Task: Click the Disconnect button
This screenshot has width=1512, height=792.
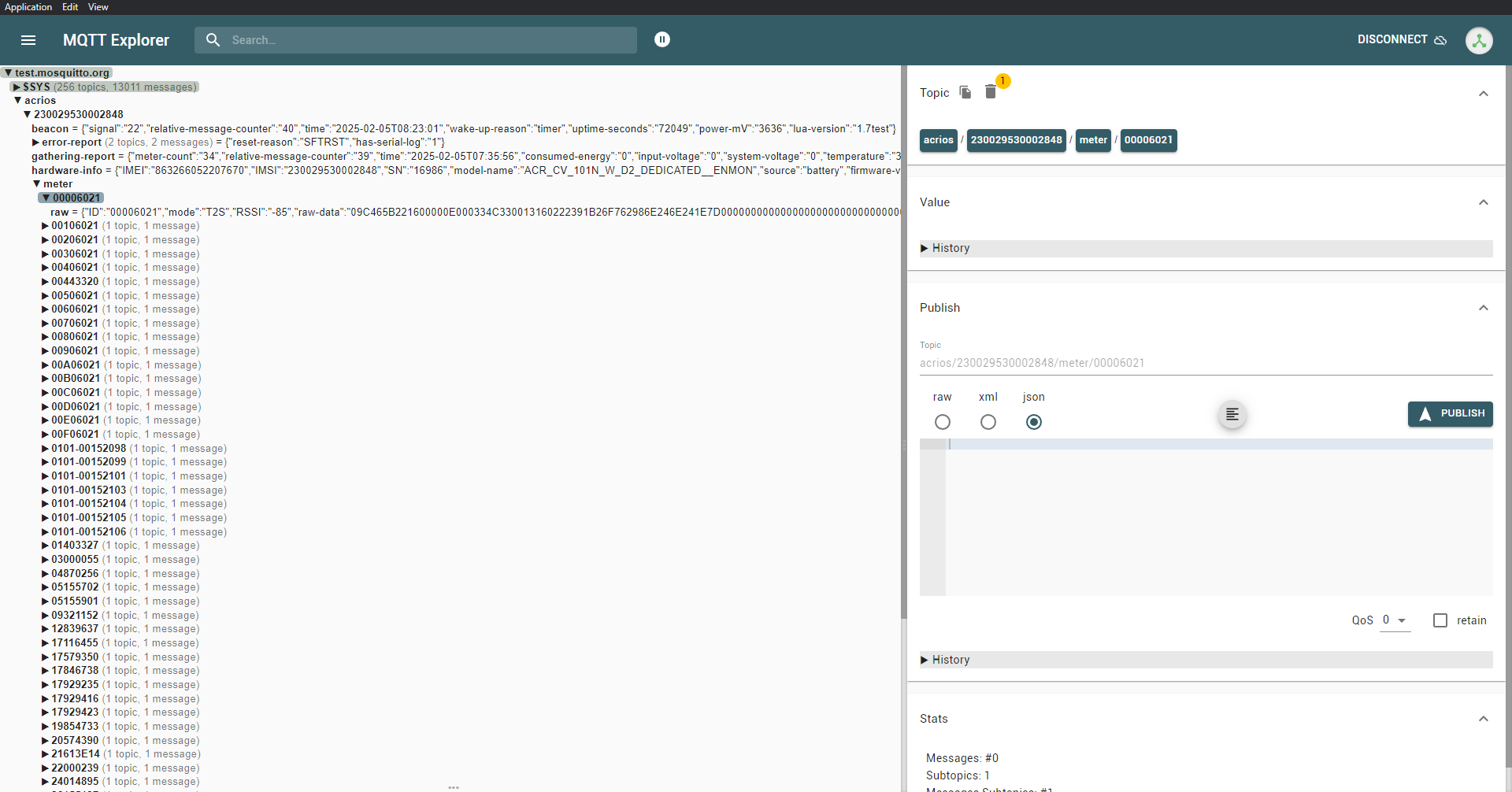Action: pyautogui.click(x=1401, y=40)
